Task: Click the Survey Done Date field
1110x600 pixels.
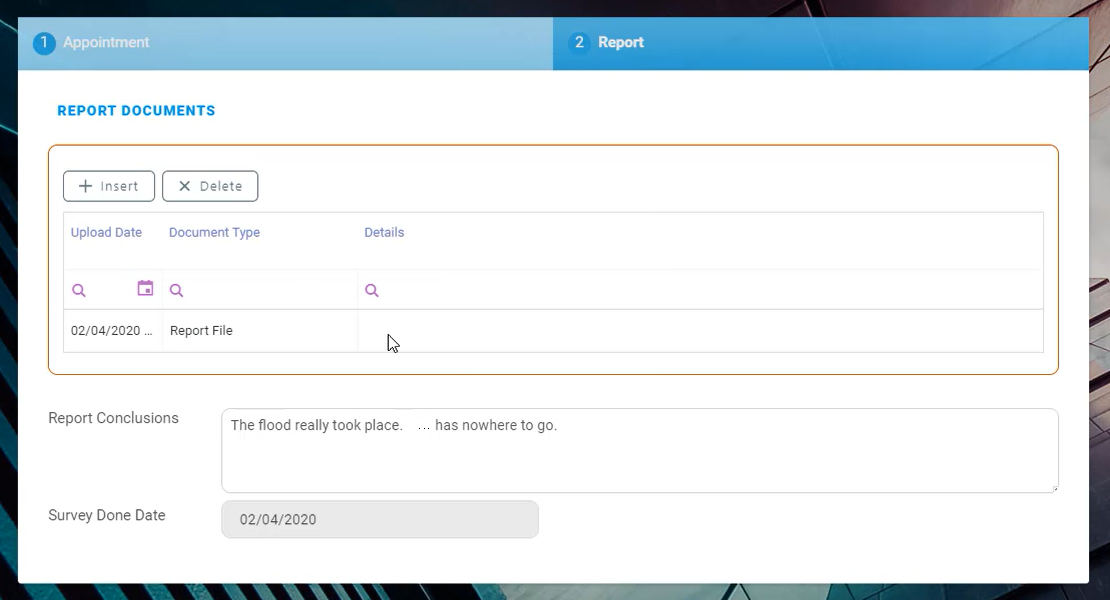Action: point(379,520)
